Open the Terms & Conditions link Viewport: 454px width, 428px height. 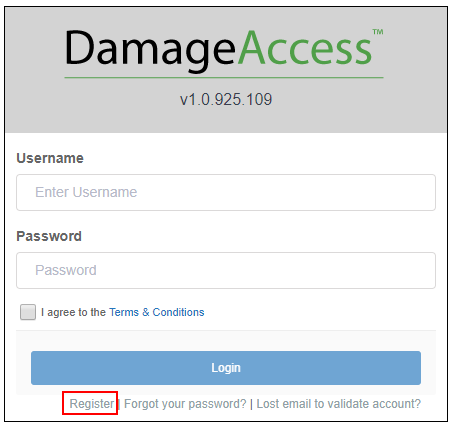click(157, 312)
